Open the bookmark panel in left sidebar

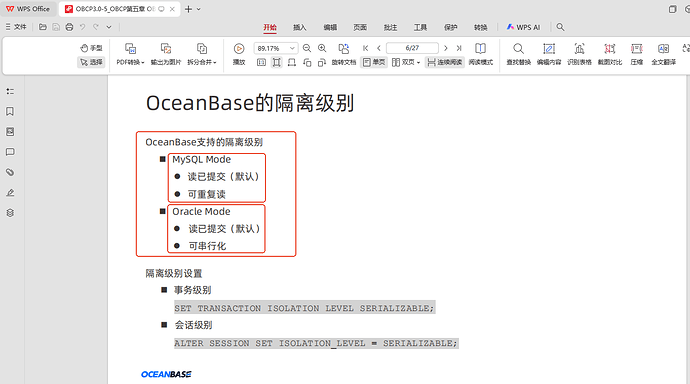(x=10, y=111)
